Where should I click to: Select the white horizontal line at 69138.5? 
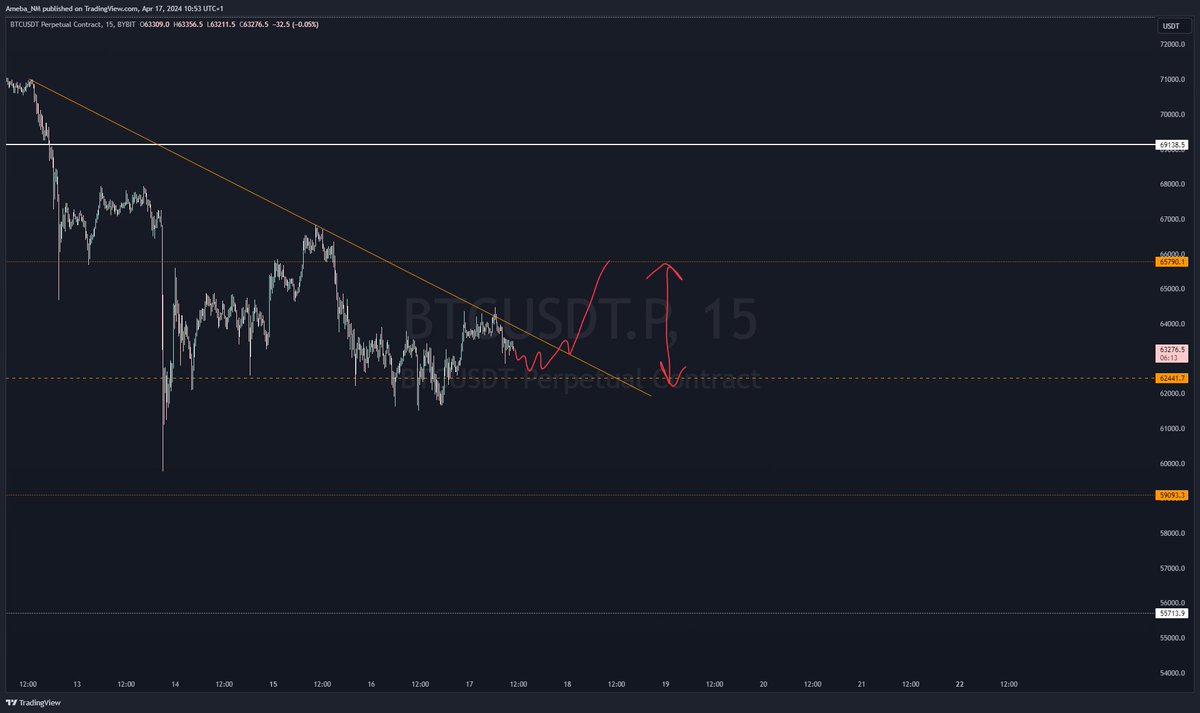(580, 145)
